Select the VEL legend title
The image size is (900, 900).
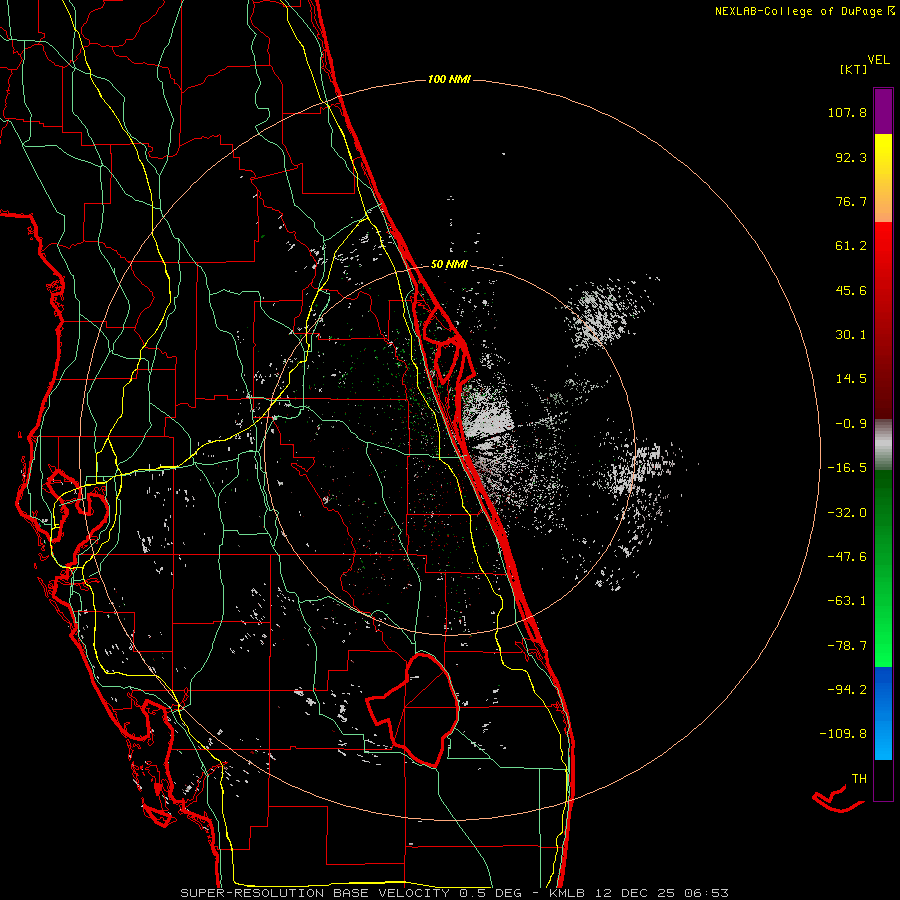878,60
